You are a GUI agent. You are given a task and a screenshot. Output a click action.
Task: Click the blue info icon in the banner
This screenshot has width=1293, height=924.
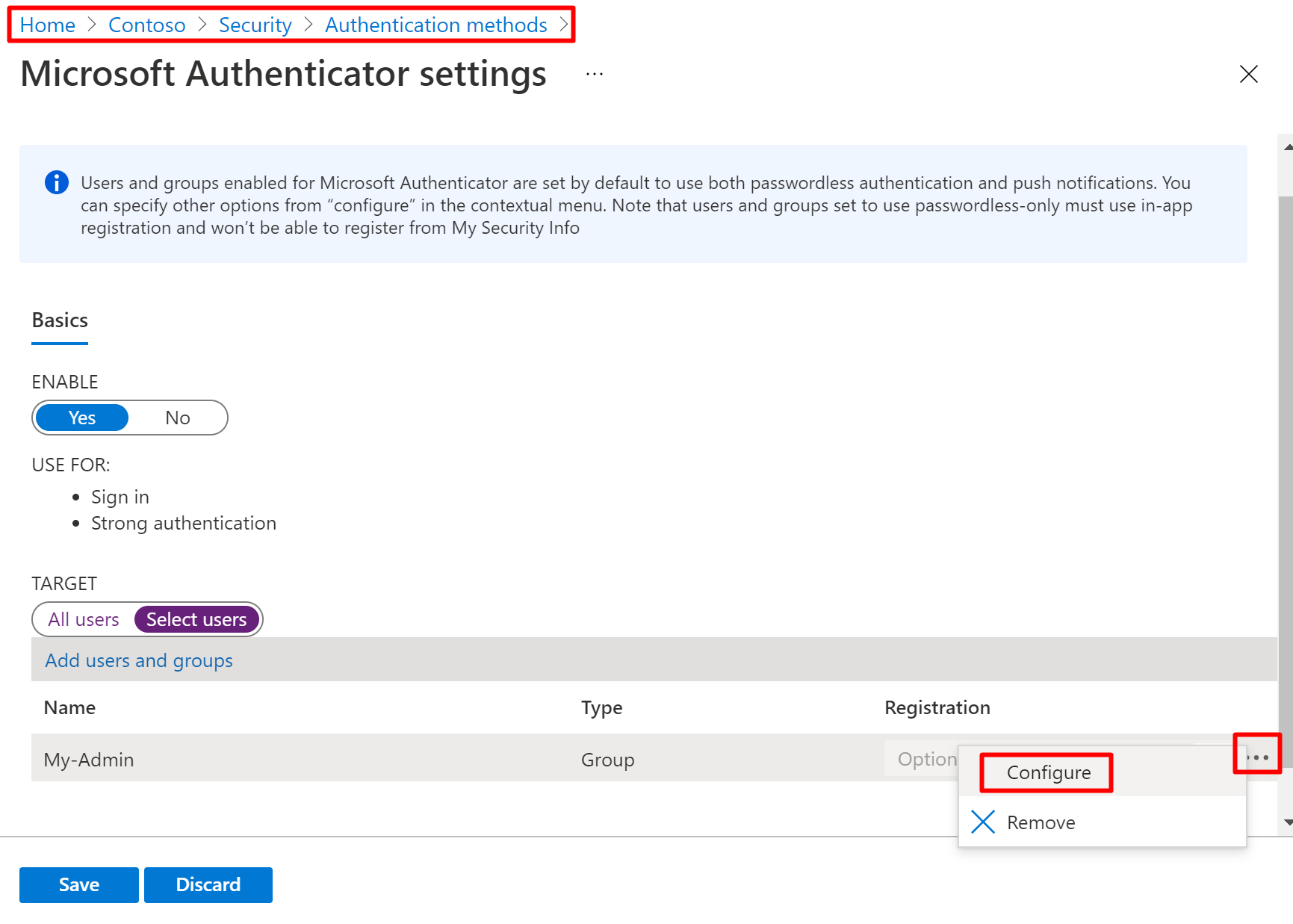[x=57, y=182]
